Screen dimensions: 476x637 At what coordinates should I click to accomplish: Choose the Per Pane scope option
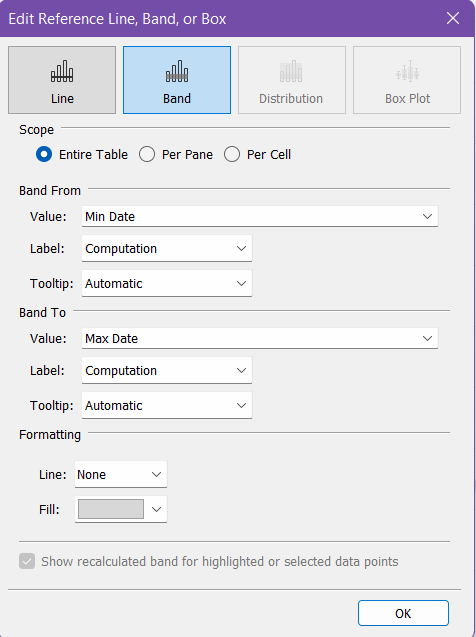tap(147, 154)
